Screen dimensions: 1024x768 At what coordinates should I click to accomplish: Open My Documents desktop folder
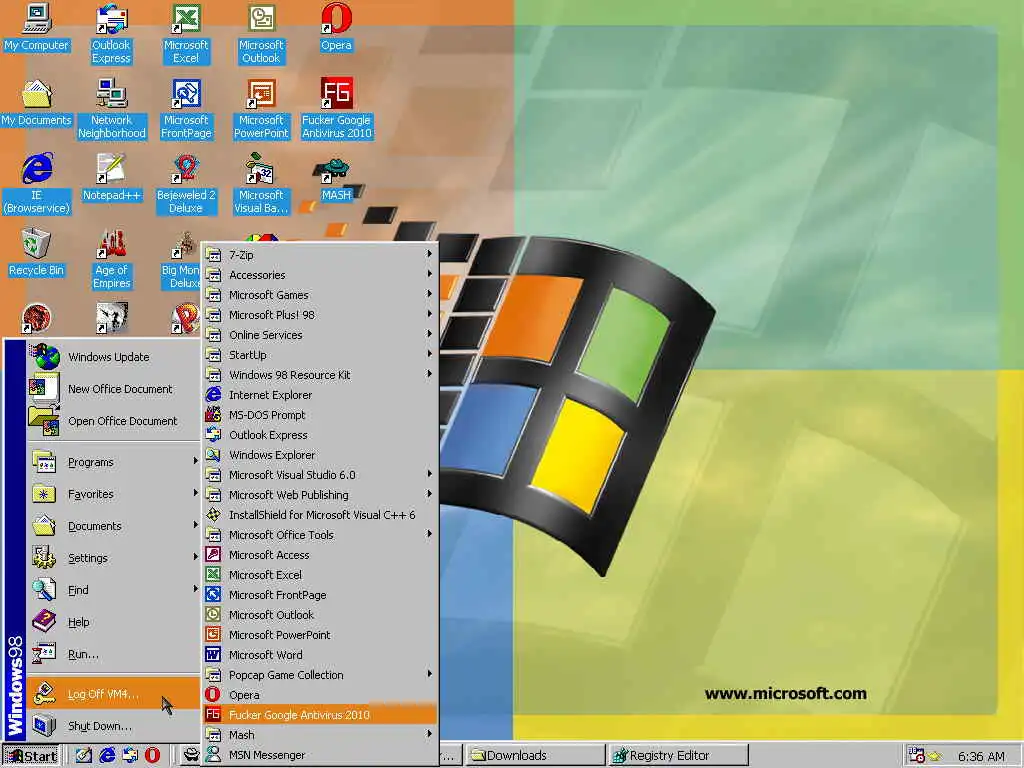(x=37, y=103)
